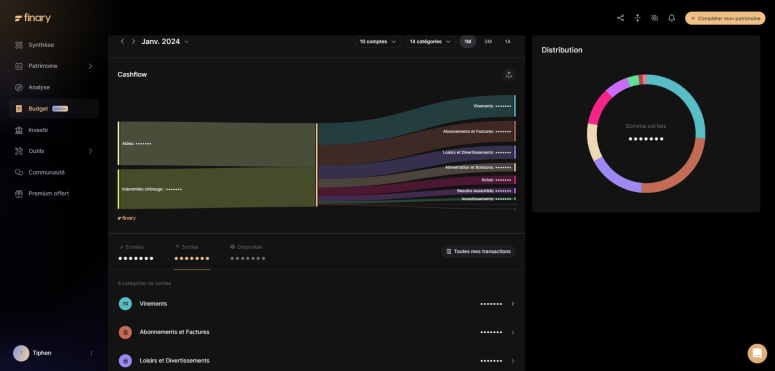This screenshot has height=371, width=775.
Task: Click the share icon in header
Action: pos(620,18)
